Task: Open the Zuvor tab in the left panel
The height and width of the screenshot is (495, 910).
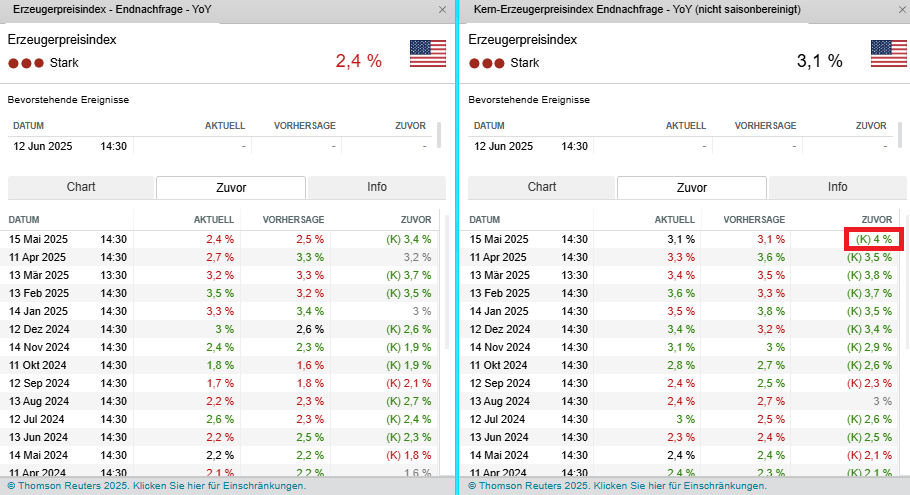Action: (231, 188)
